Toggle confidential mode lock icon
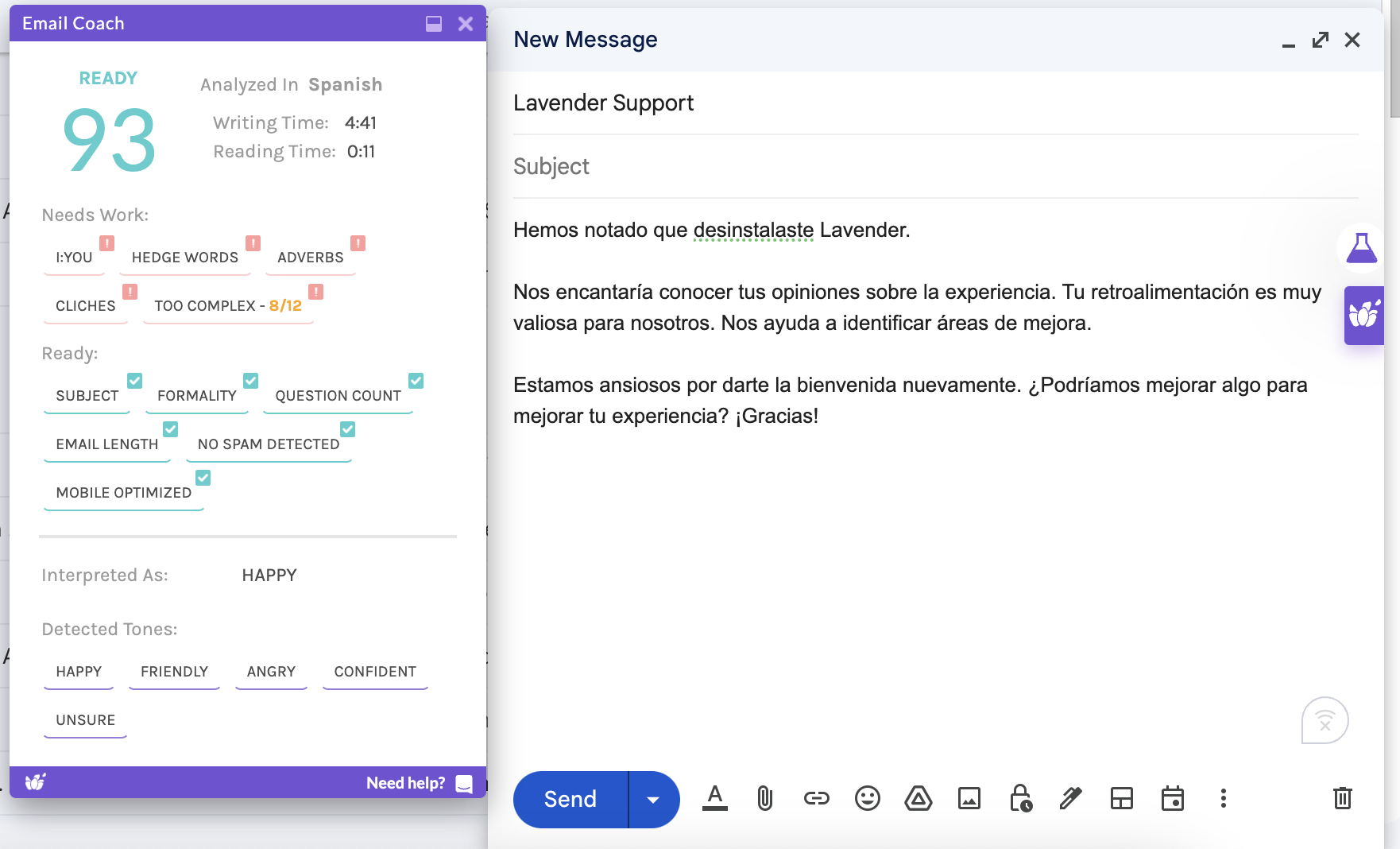The height and width of the screenshot is (849, 1400). pos(1020,798)
